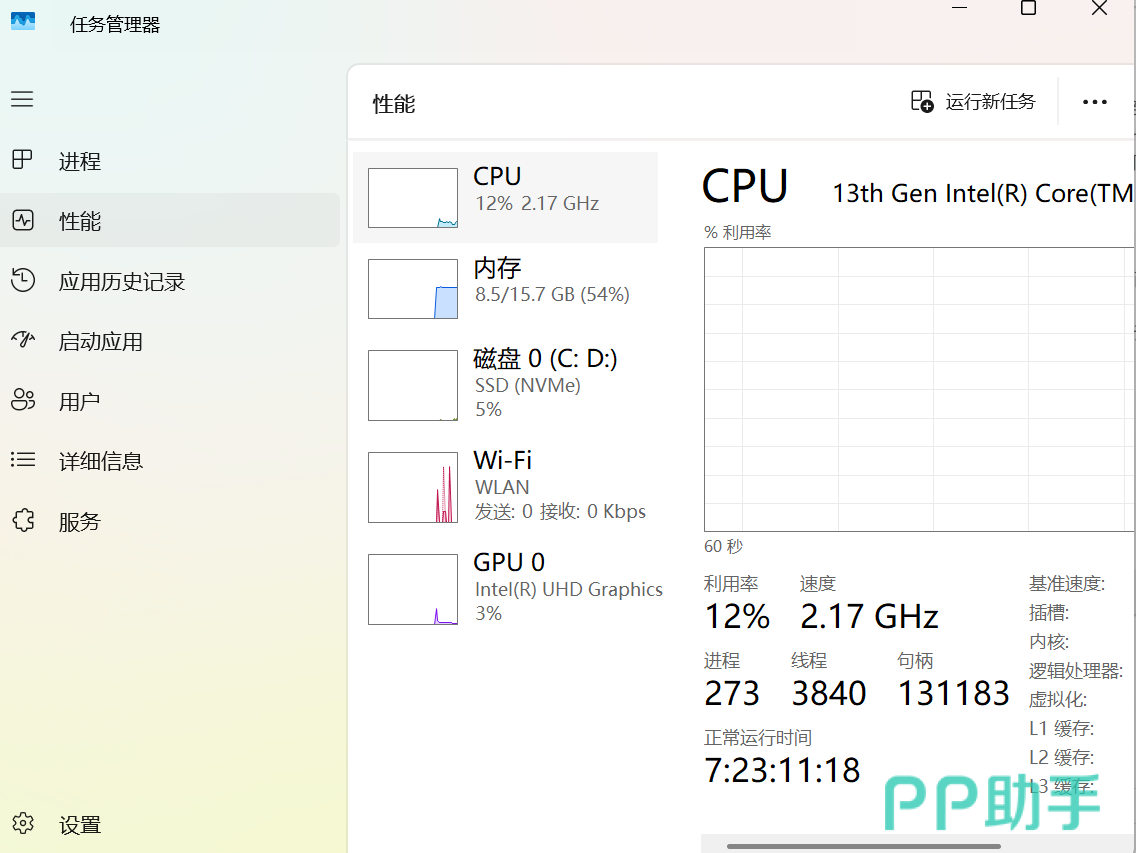Select the CPU 12% 2.17 GHz entry
The height and width of the screenshot is (853, 1136).
(x=506, y=197)
